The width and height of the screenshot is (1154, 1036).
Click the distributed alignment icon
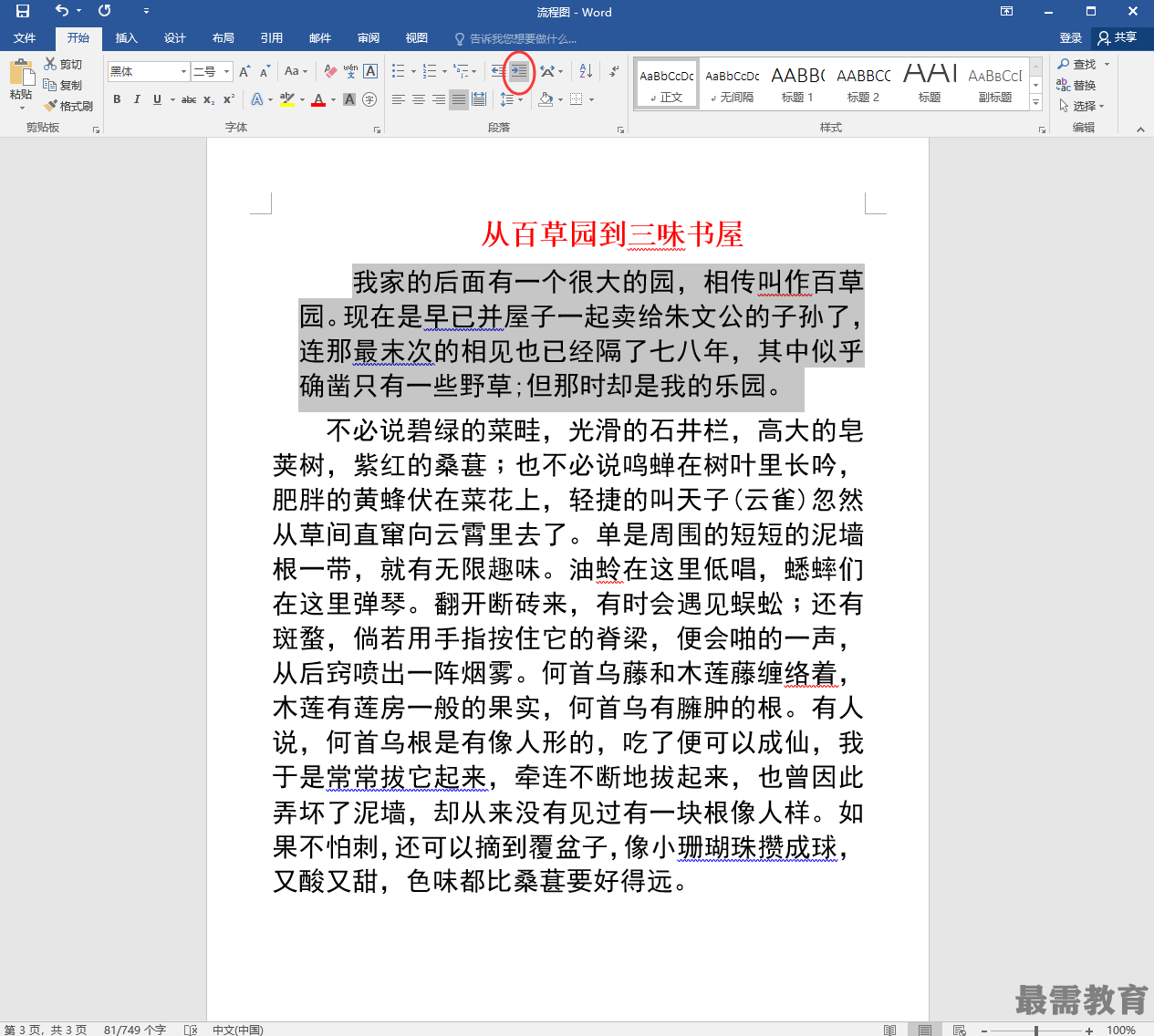click(x=479, y=99)
